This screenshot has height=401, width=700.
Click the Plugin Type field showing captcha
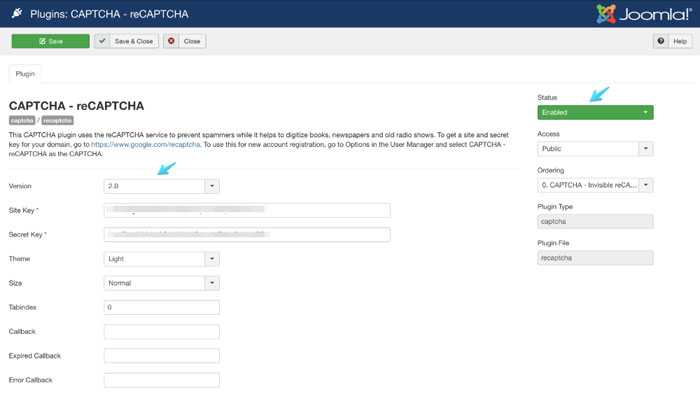coord(595,221)
